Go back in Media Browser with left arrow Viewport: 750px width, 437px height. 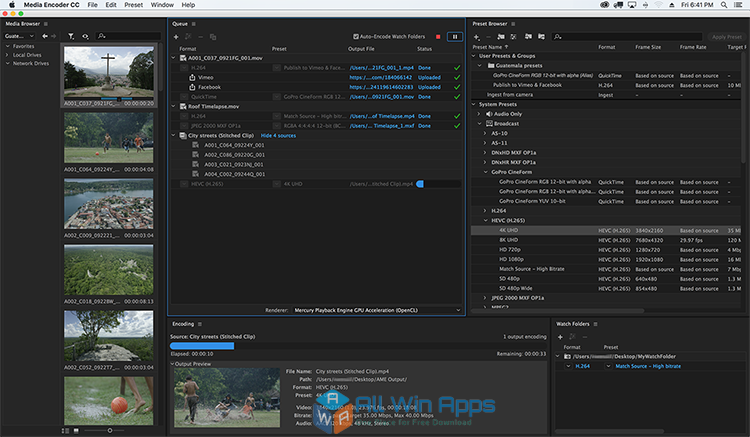point(44,36)
